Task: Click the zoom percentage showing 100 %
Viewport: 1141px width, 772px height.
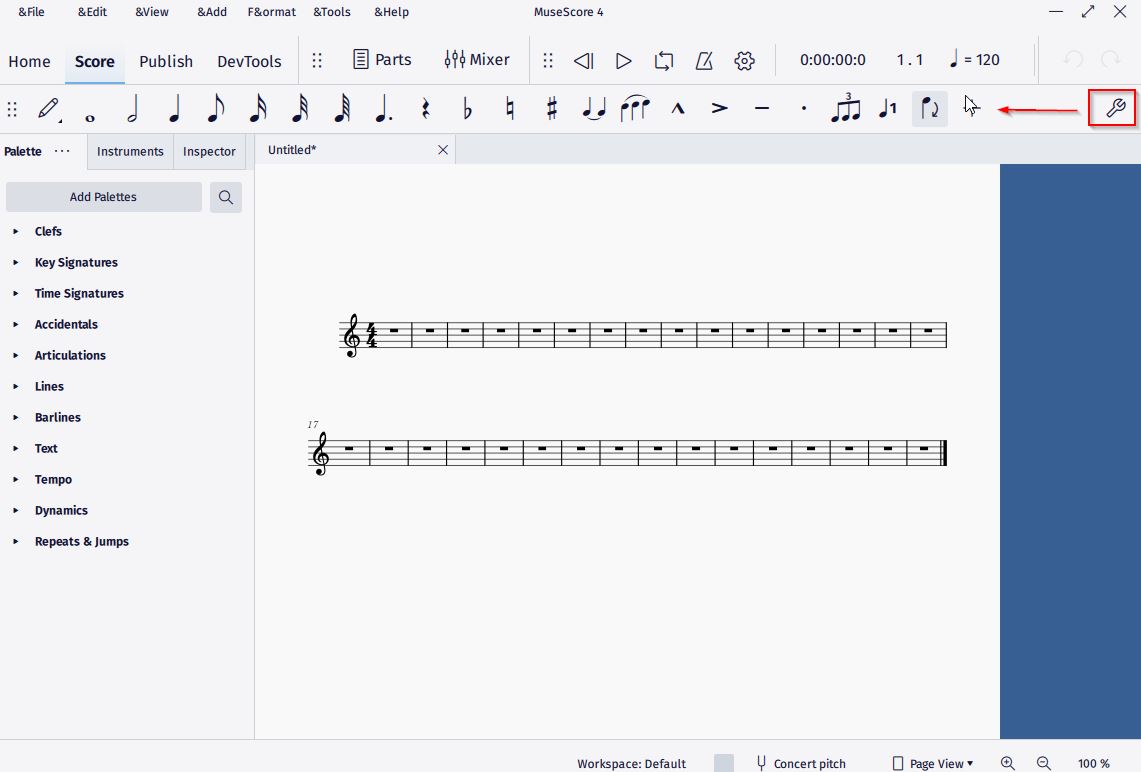Action: tap(1093, 763)
